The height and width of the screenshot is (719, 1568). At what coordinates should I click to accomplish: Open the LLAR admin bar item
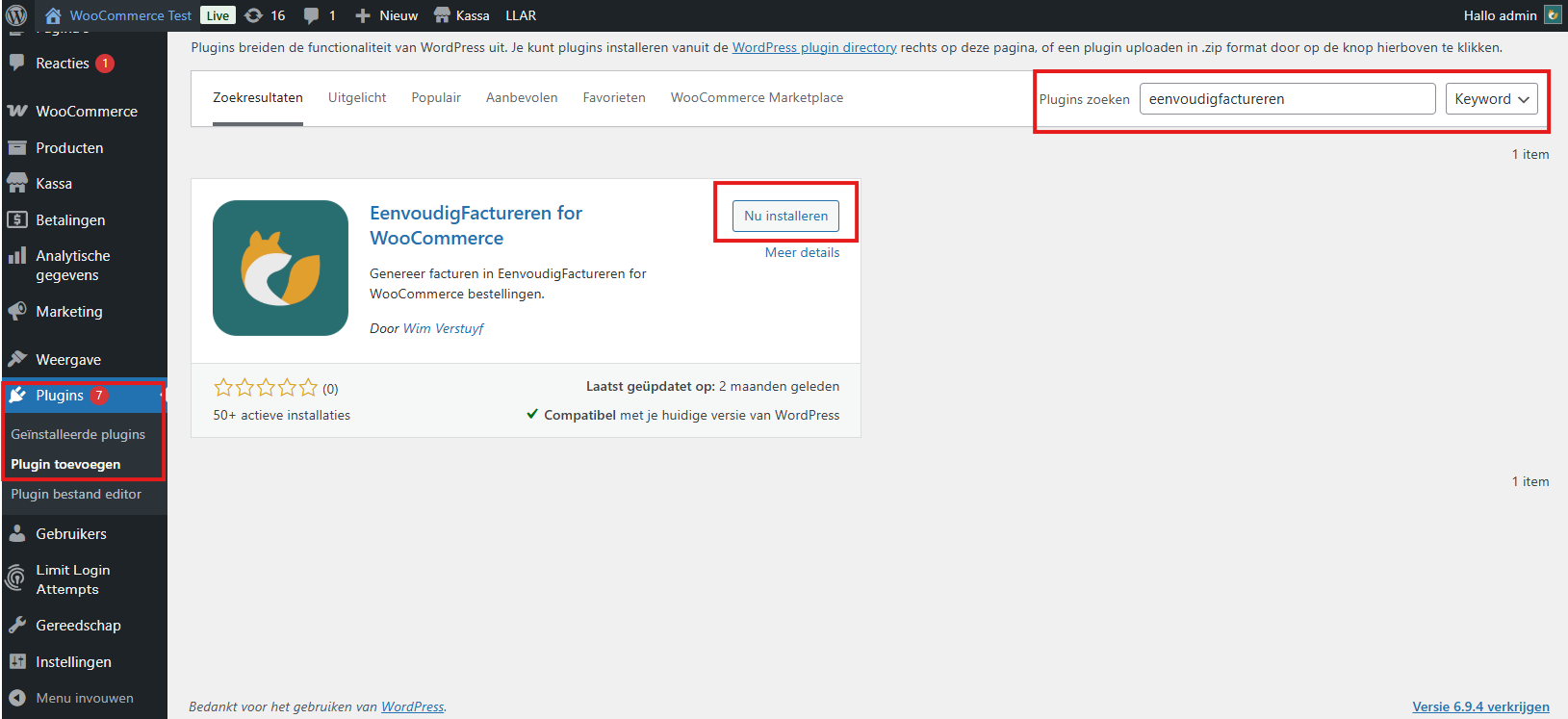point(521,15)
